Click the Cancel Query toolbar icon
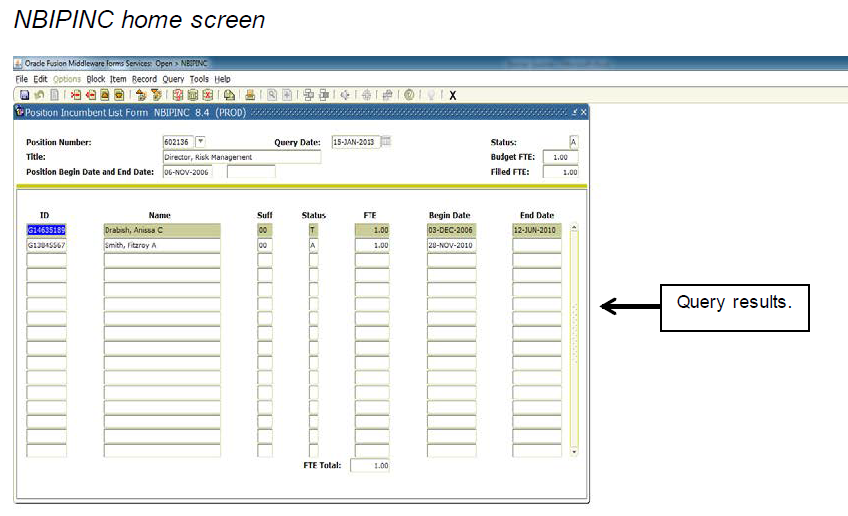848x516 pixels. tap(207, 95)
